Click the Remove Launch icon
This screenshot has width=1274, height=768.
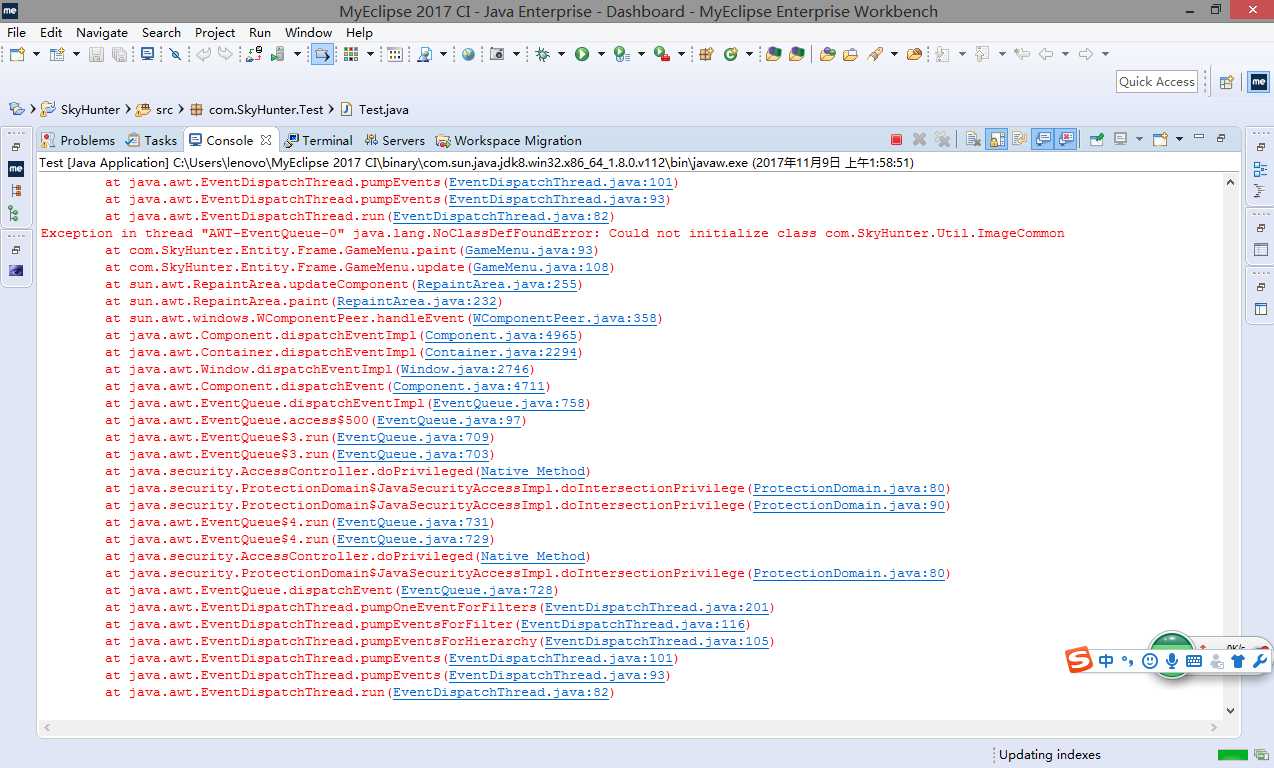920,140
